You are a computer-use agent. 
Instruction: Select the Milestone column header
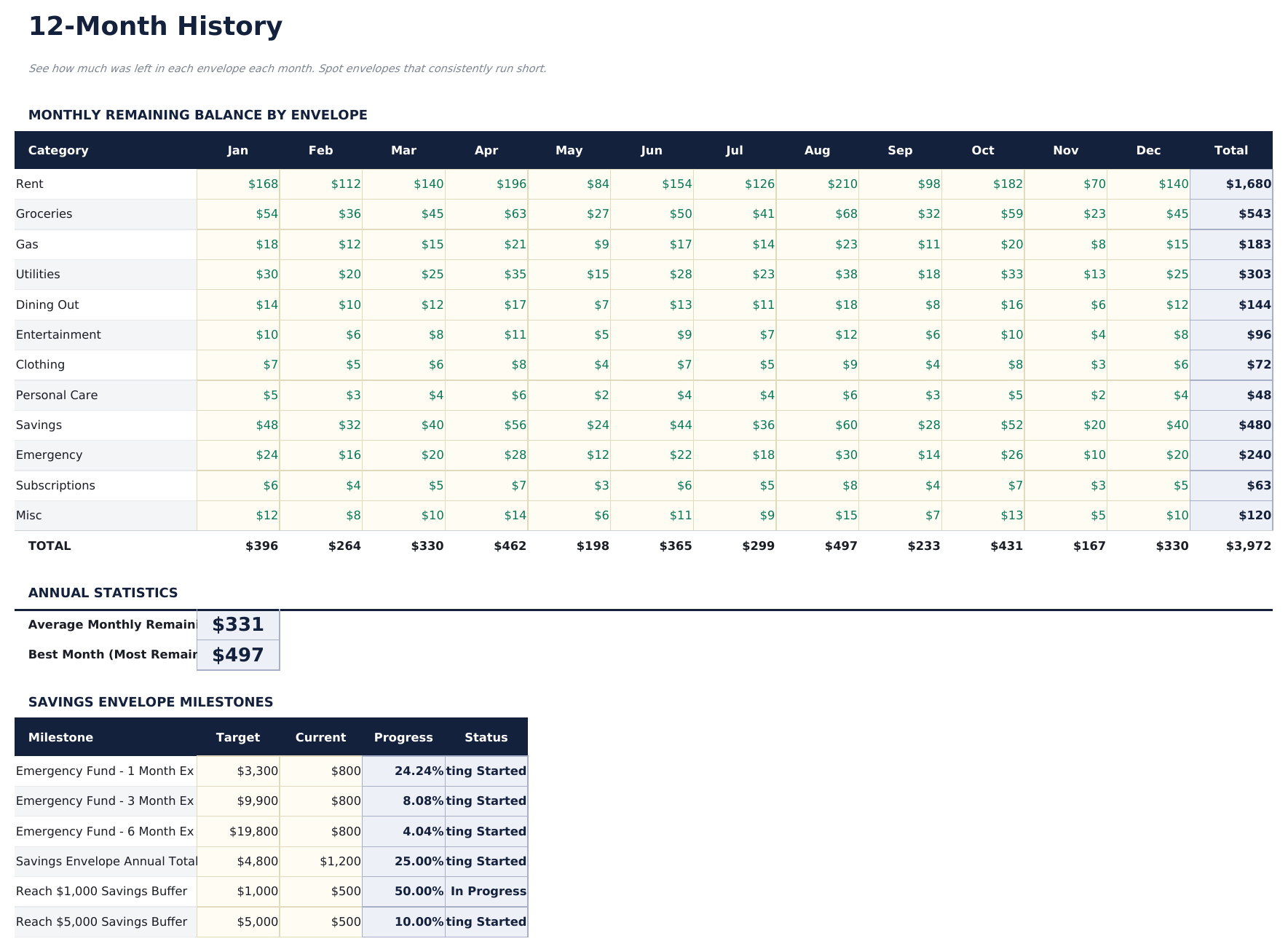pyautogui.click(x=60, y=737)
